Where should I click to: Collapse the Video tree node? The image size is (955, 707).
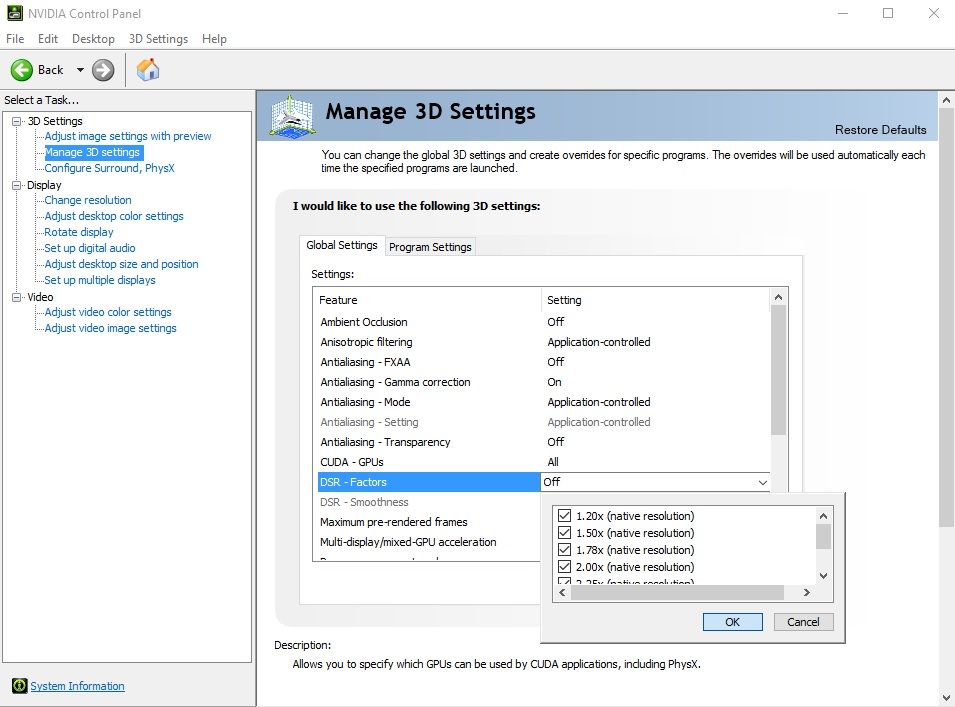tap(17, 297)
